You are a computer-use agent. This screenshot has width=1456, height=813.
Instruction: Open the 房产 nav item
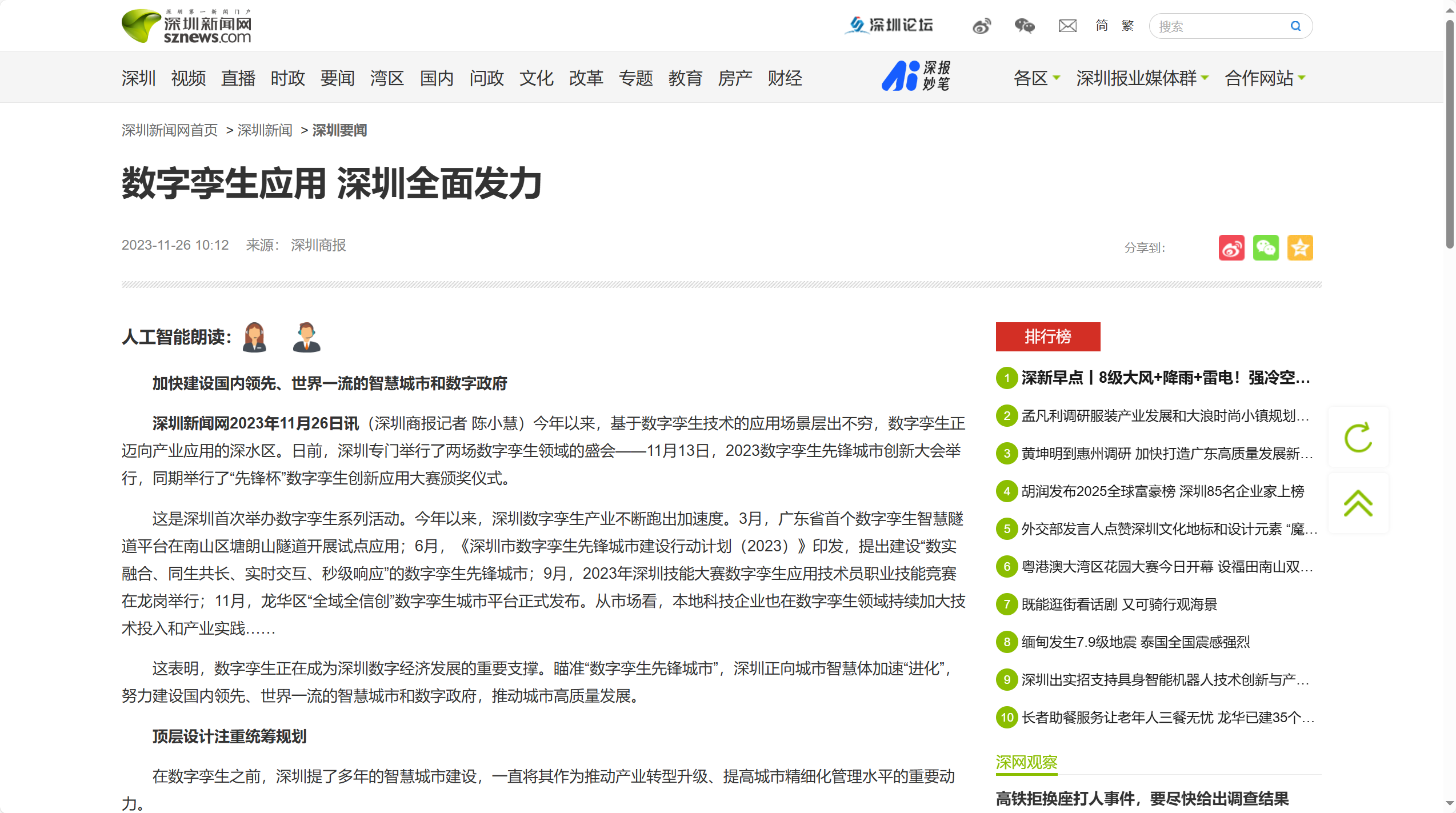735,78
